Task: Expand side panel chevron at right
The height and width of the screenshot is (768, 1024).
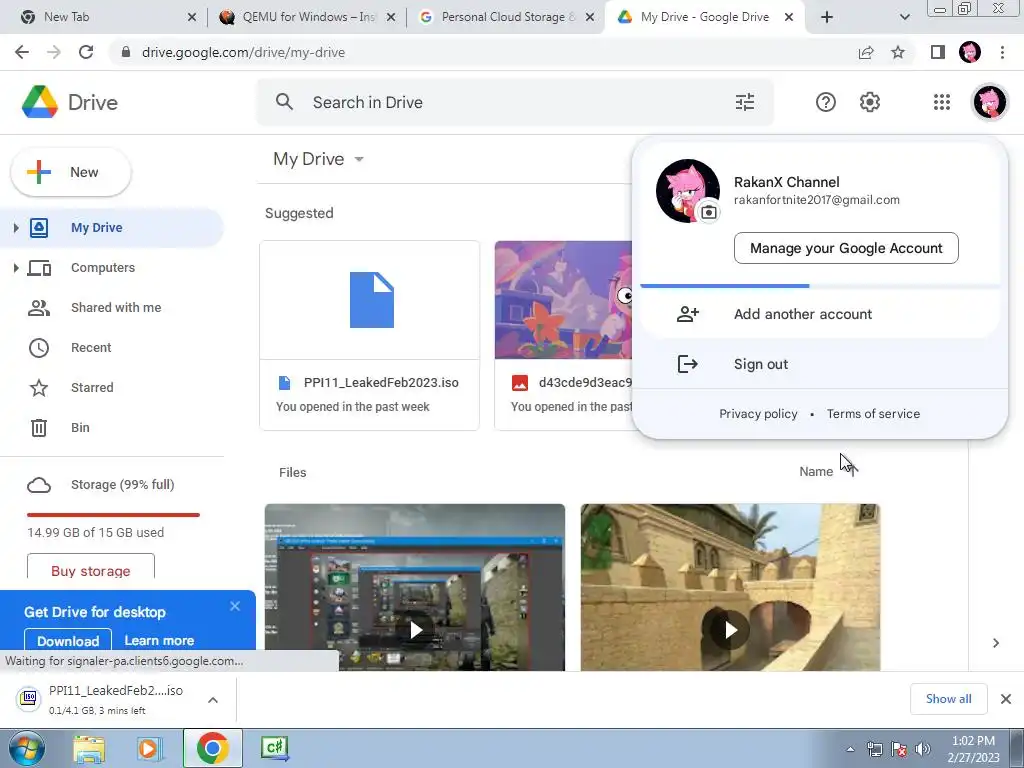Action: click(996, 643)
